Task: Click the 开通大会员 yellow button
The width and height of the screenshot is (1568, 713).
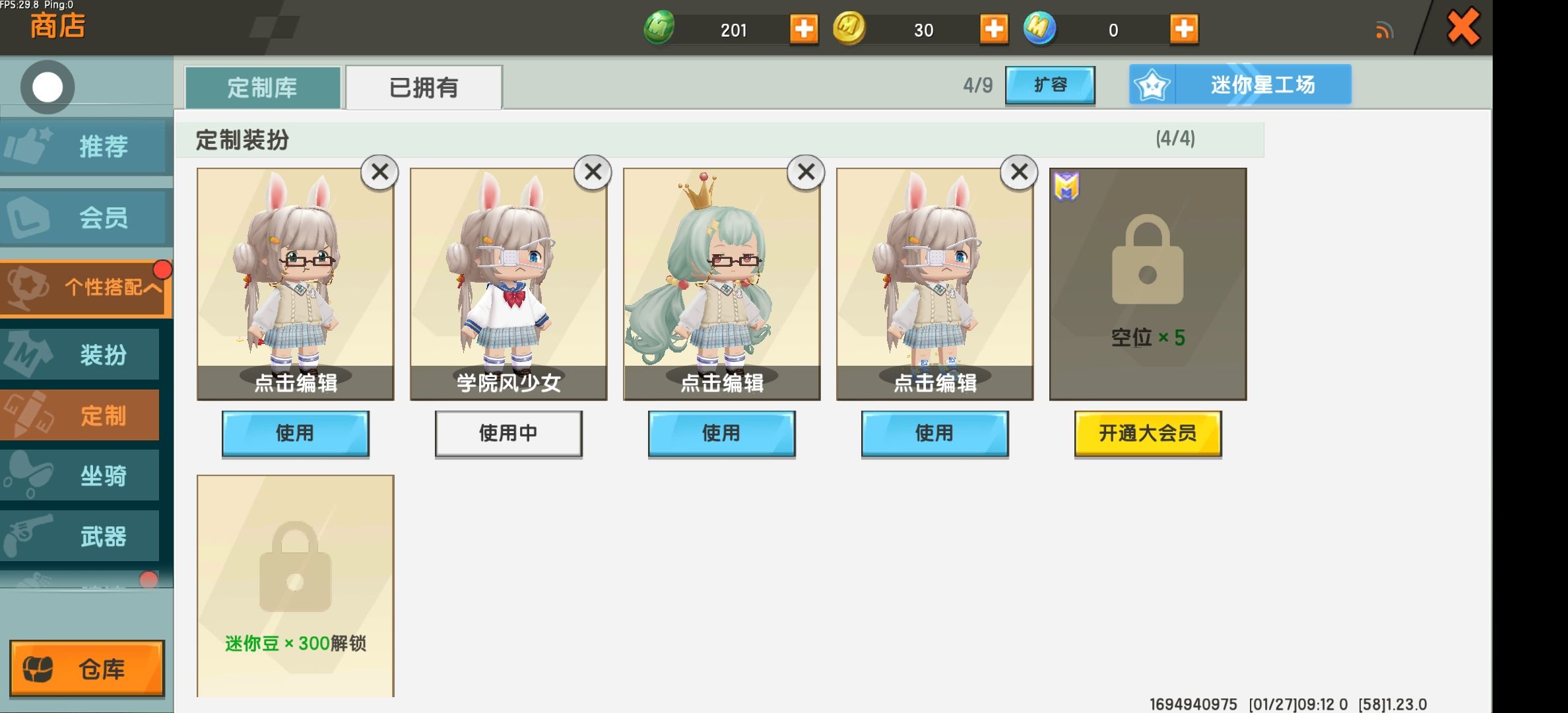Action: [x=1148, y=433]
